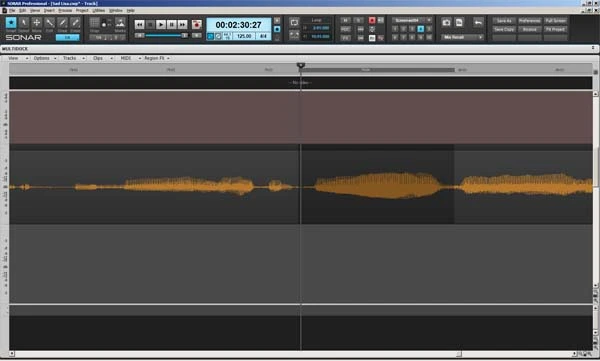
Task: Click the Rewind transport button
Action: pyautogui.click(x=140, y=25)
